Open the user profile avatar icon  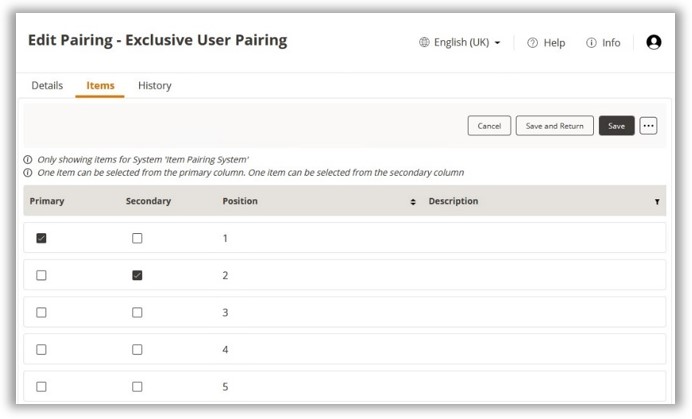(653, 42)
